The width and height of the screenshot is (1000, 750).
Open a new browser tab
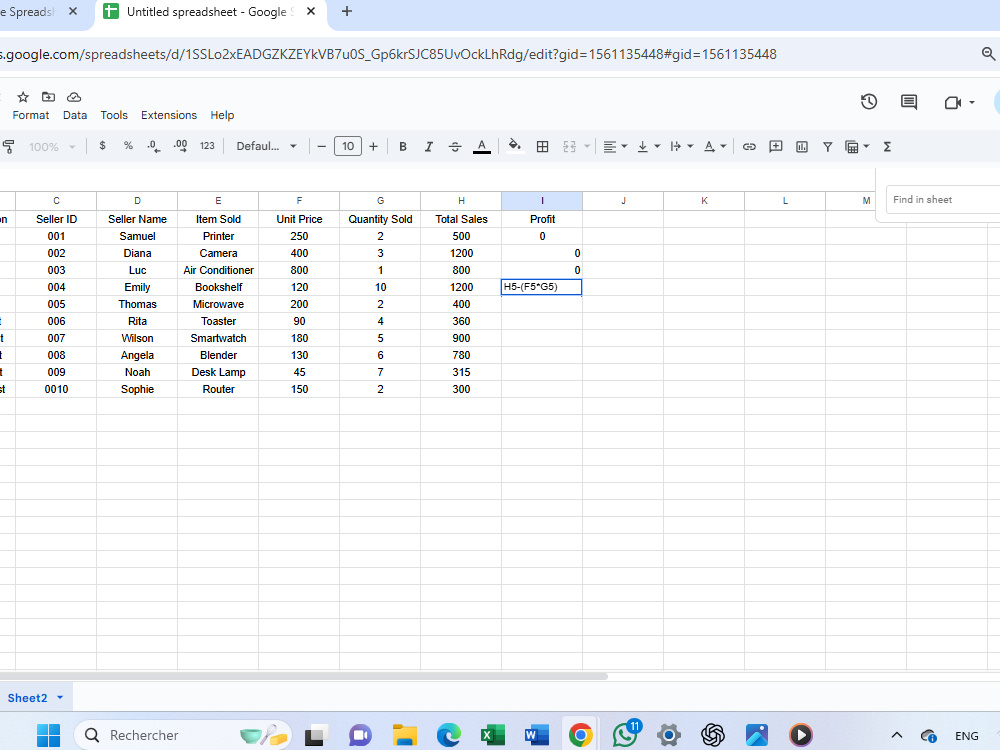coord(346,11)
